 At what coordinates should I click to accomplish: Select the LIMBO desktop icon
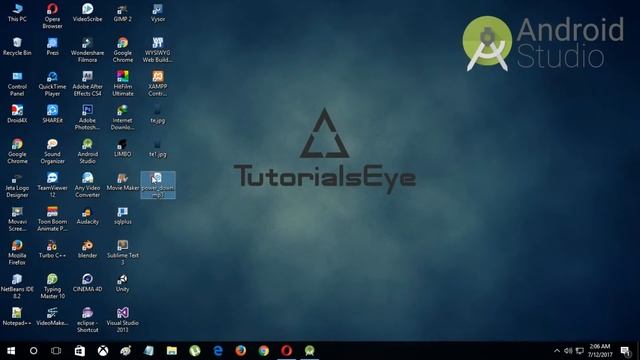(x=122, y=148)
